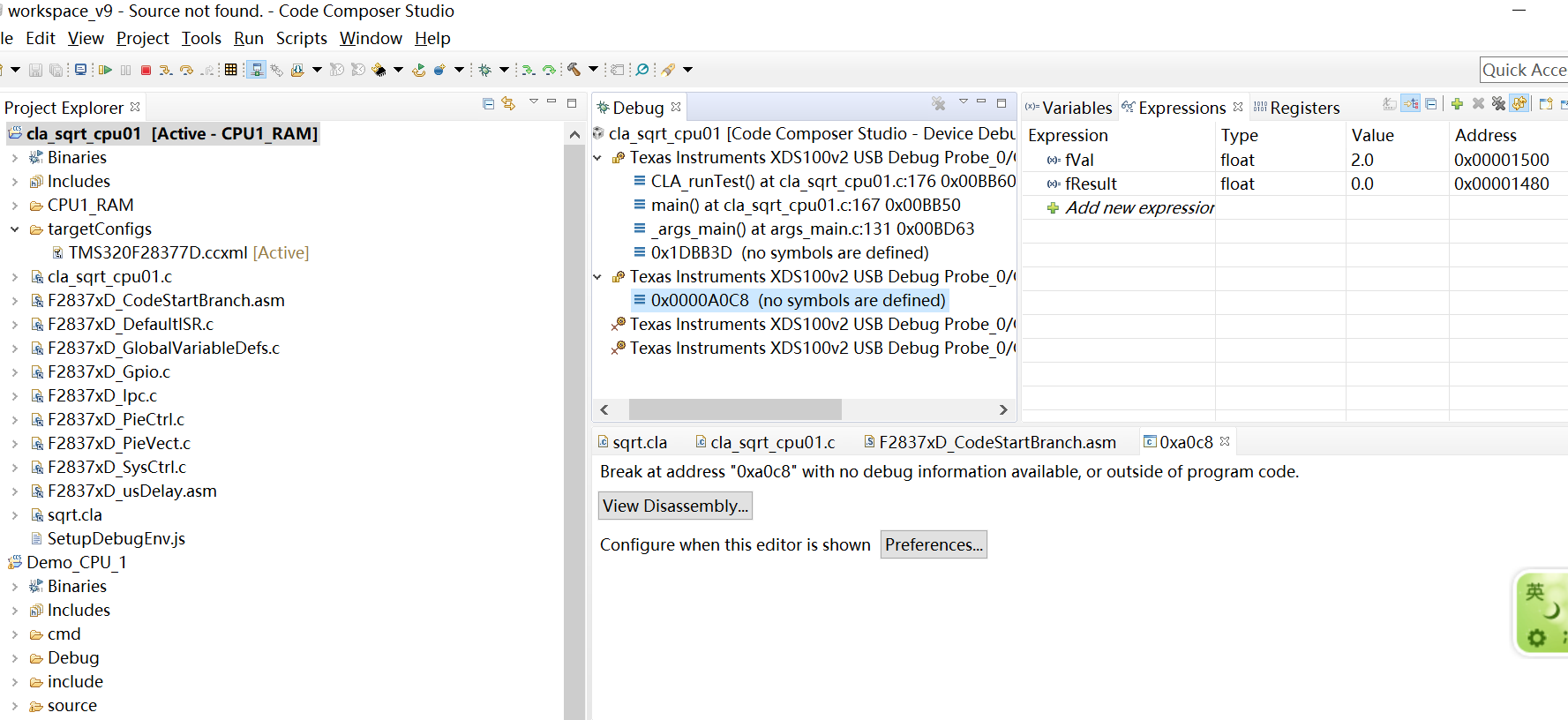The image size is (1568, 720).
Task: Close the 0xa0c8 editor tab
Action: pos(1225,441)
